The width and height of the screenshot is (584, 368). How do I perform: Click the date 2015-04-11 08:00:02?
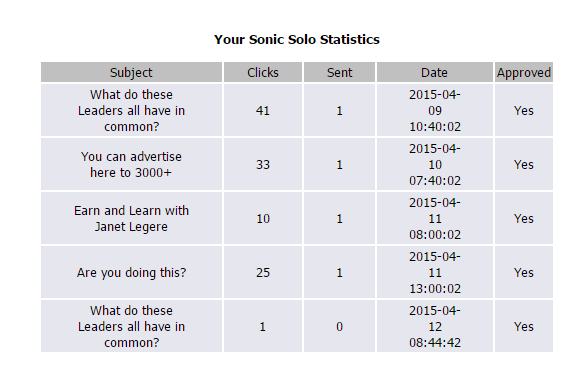pos(435,219)
